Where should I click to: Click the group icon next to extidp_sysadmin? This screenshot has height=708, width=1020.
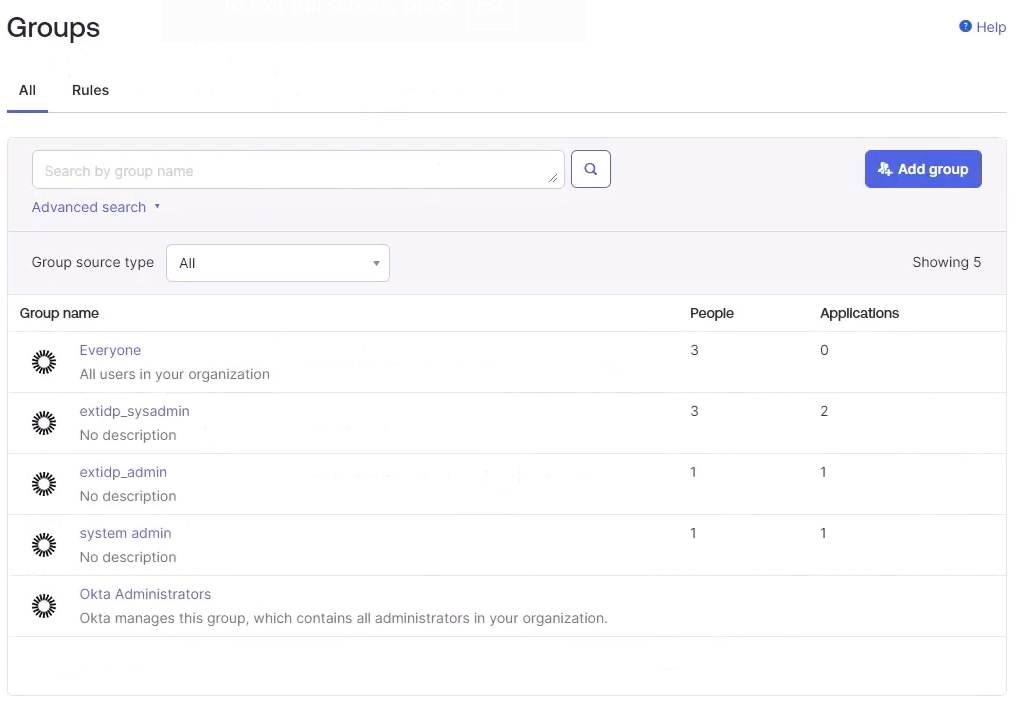pyautogui.click(x=44, y=423)
